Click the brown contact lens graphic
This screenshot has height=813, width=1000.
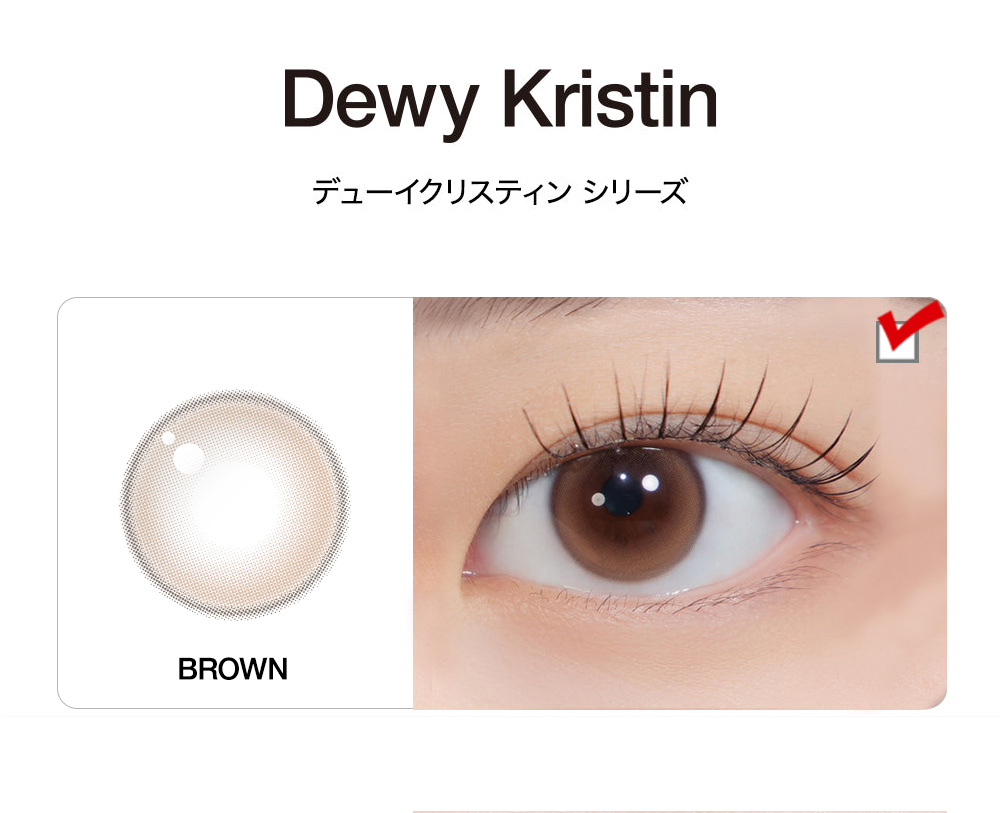coord(235,504)
